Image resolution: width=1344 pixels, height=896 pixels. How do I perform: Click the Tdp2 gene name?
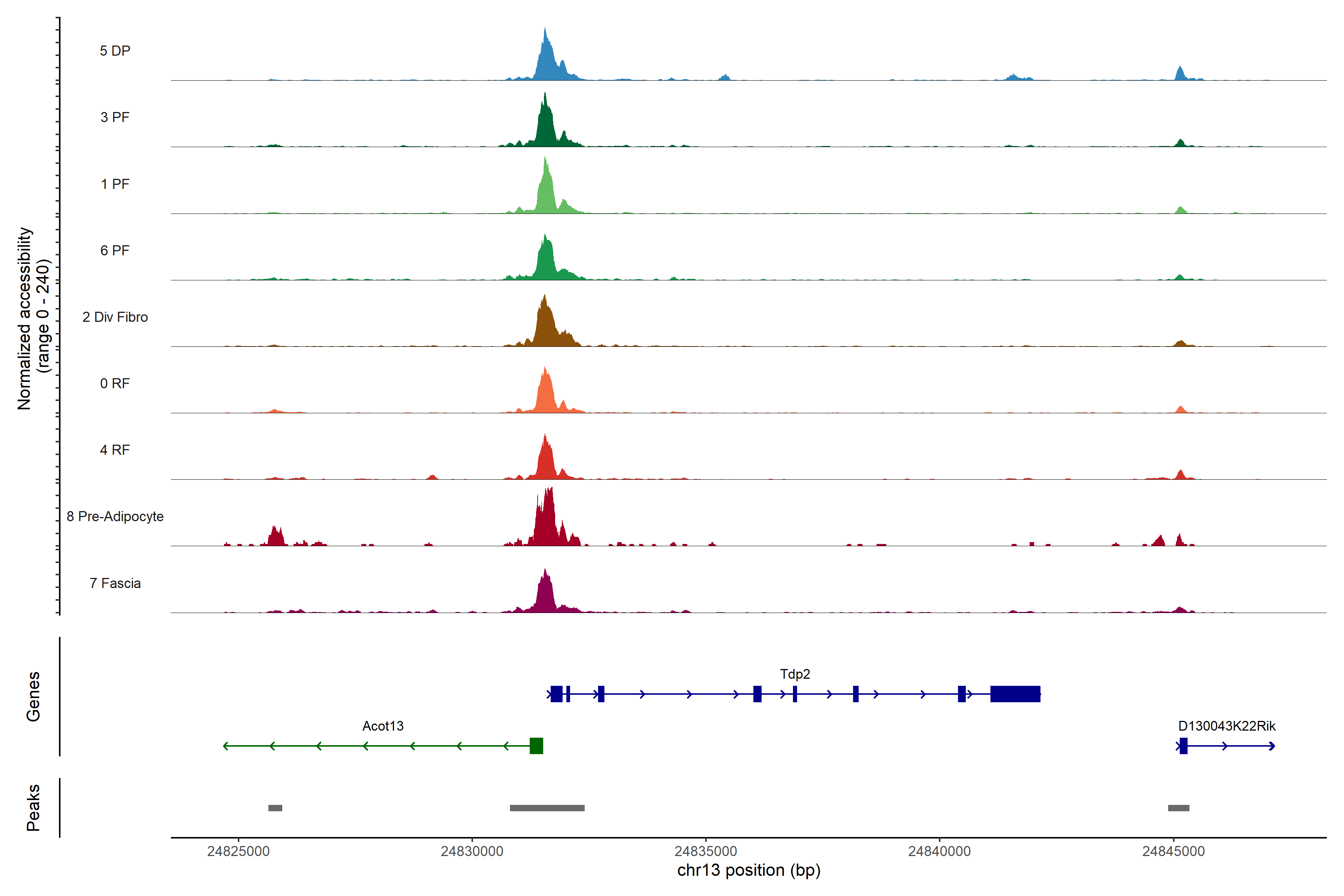[795, 674]
